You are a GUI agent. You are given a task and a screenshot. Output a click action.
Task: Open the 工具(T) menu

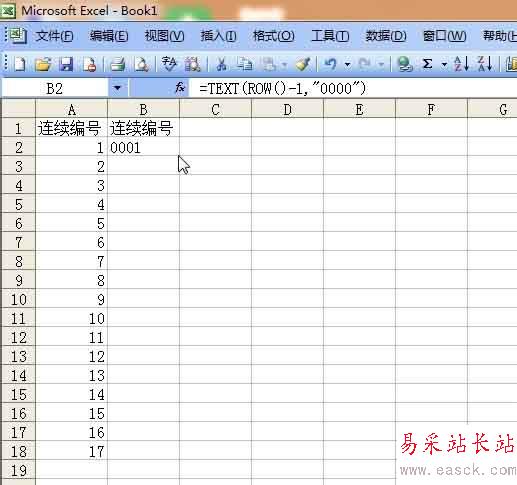pos(330,36)
